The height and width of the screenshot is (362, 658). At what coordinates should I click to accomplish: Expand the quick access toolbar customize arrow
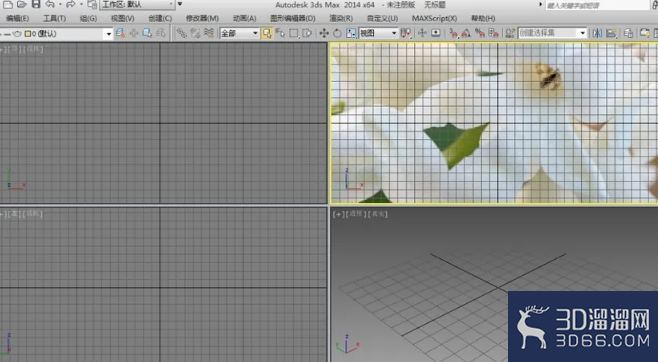(x=180, y=4)
